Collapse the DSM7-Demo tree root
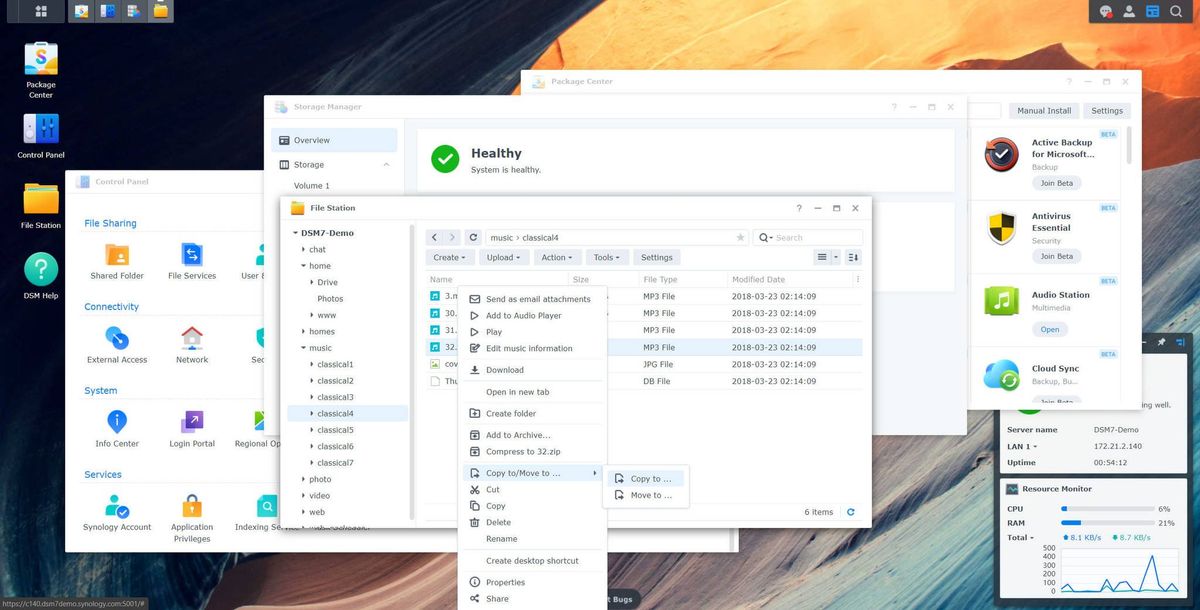This screenshot has height=610, width=1200. pos(295,233)
